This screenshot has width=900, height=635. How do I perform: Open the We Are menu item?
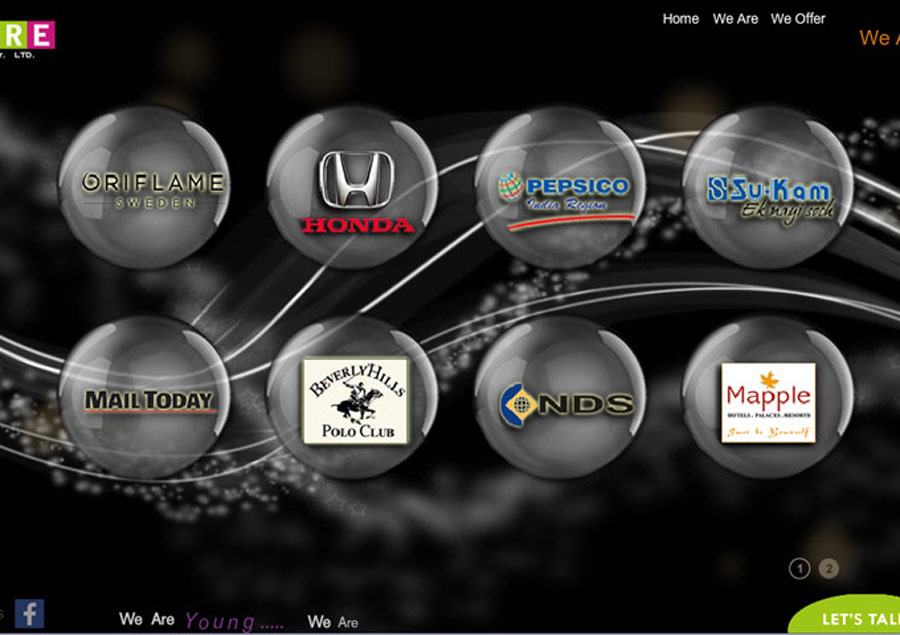point(735,19)
